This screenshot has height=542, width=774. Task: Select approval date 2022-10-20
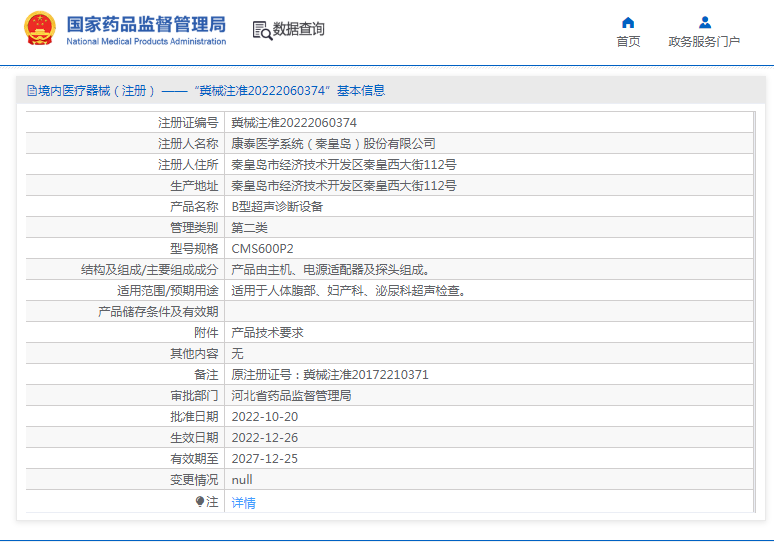click(265, 417)
